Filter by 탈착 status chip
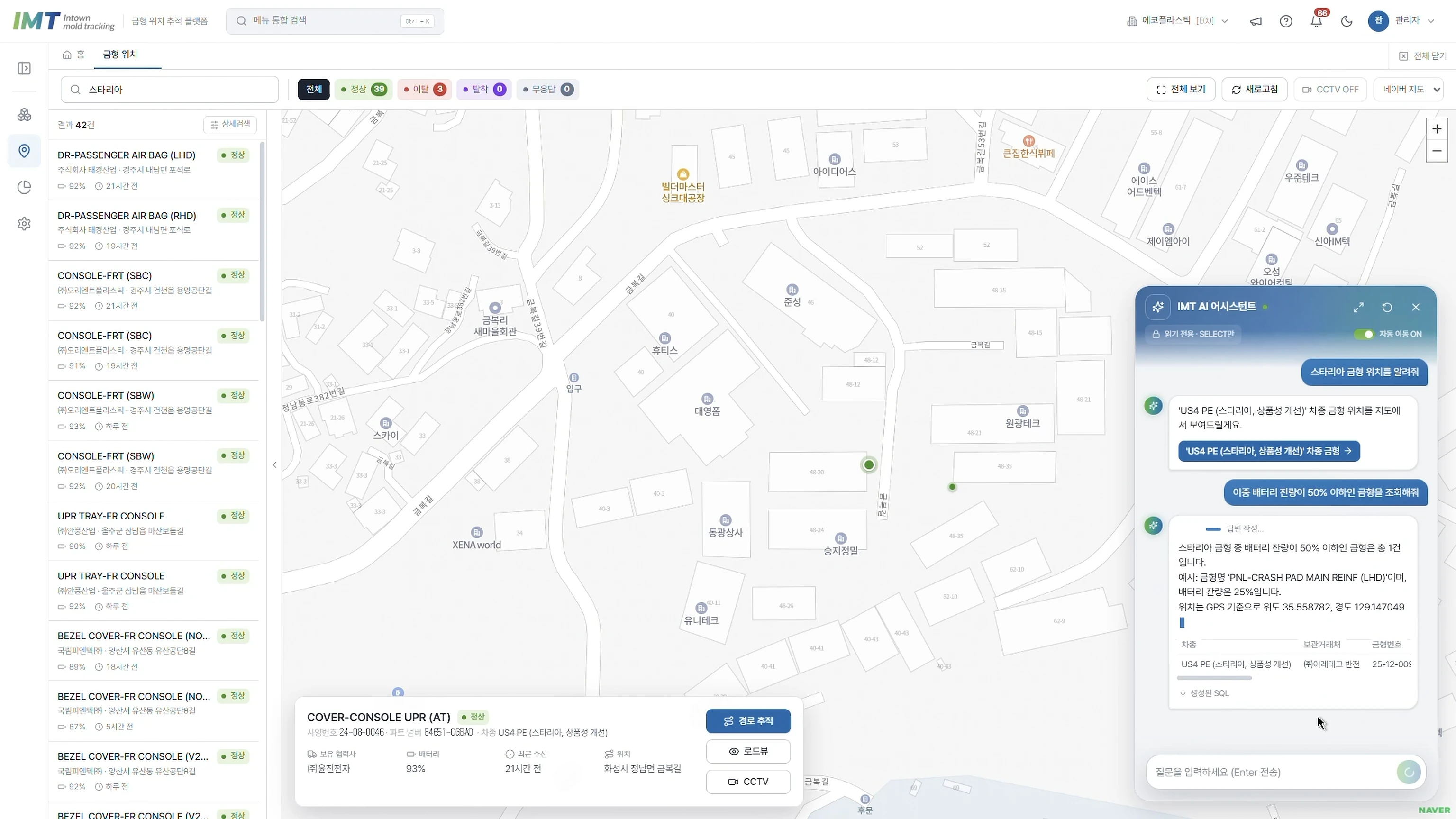Image resolution: width=1456 pixels, height=819 pixels. (x=484, y=89)
